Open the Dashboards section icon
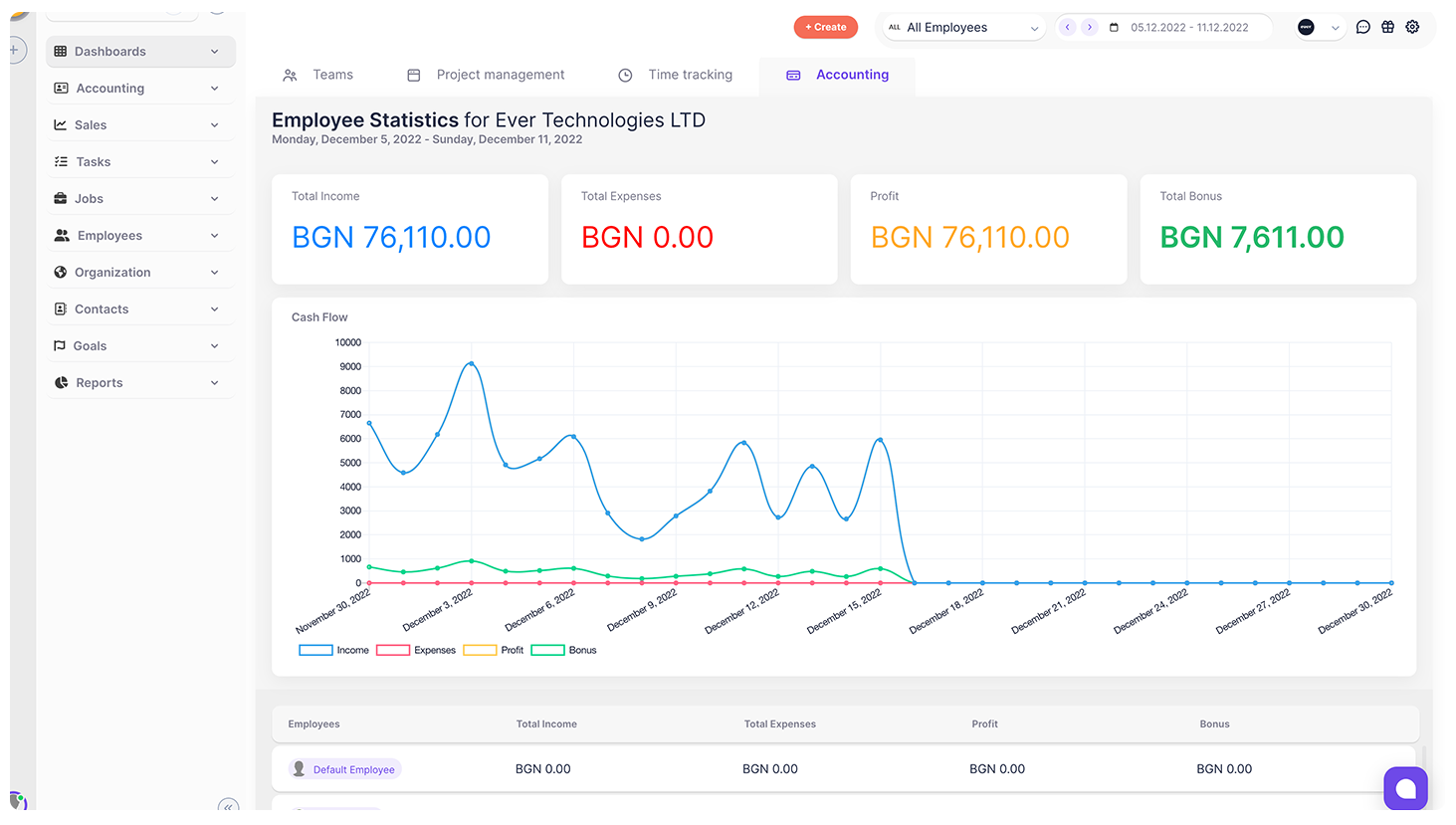This screenshot has width=1456, height=825. 62,51
